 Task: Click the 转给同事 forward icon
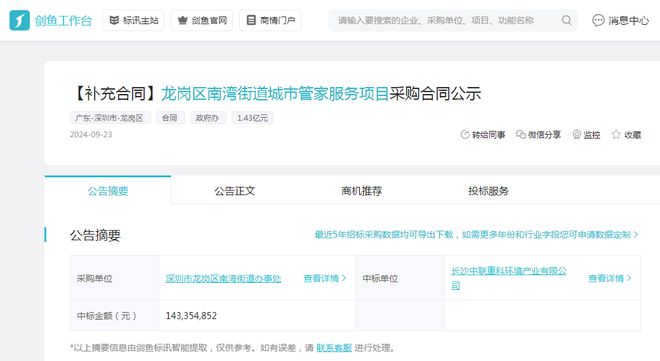click(465, 135)
